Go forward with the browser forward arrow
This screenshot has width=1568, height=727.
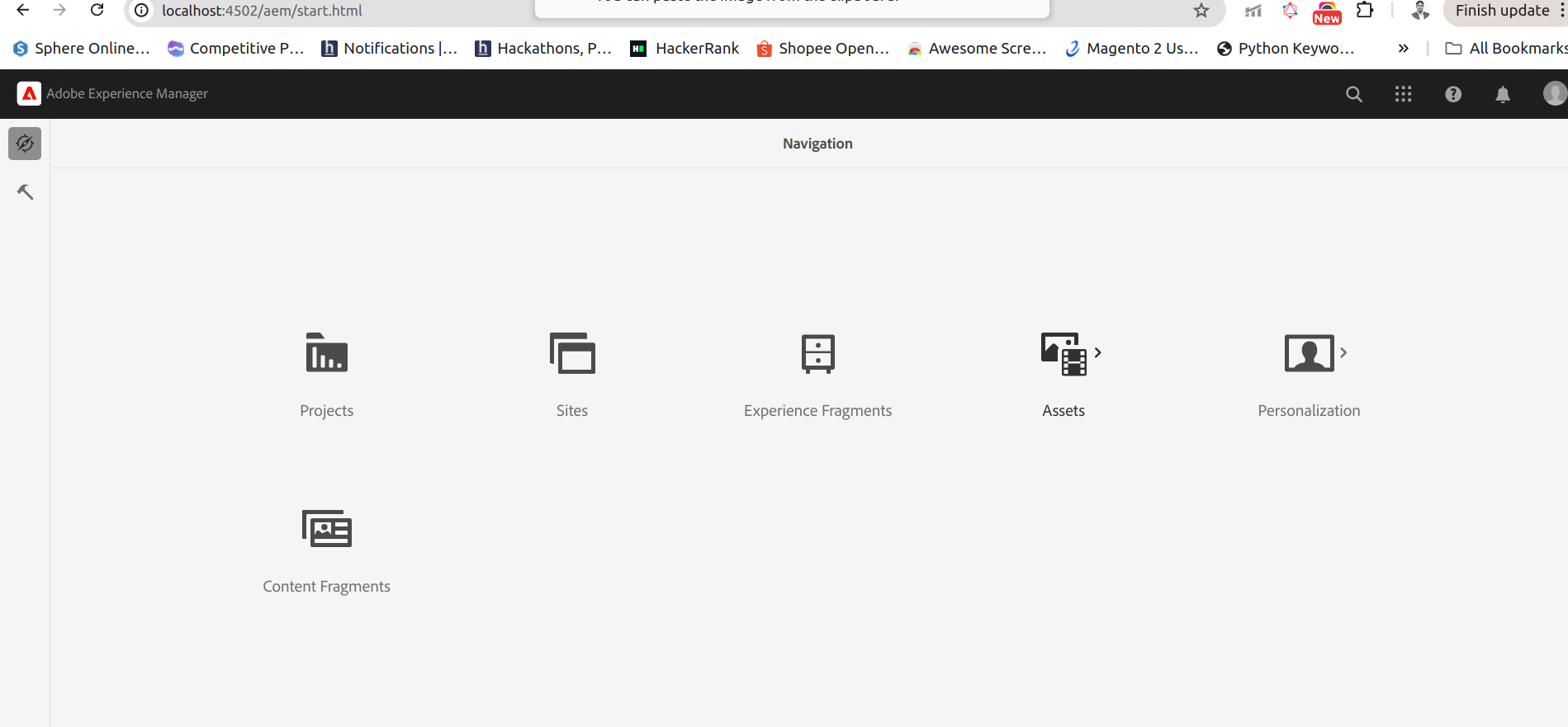click(59, 11)
